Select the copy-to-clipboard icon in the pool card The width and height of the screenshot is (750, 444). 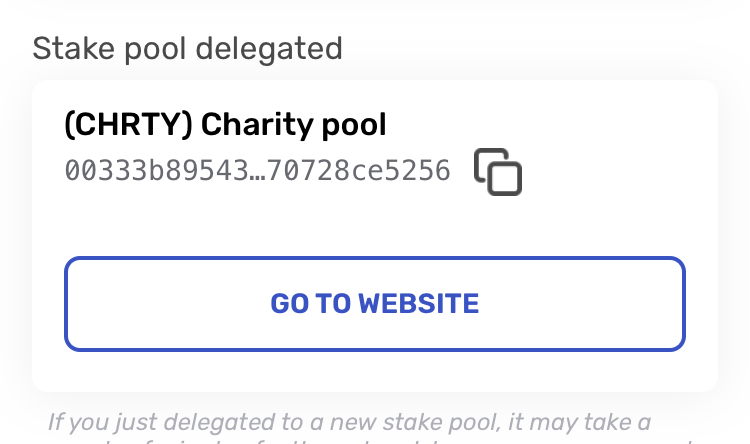[497, 172]
